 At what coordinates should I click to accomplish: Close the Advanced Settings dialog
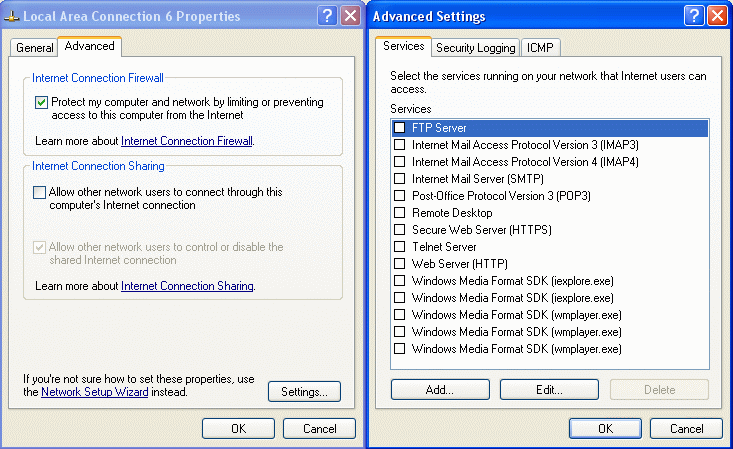(717, 16)
